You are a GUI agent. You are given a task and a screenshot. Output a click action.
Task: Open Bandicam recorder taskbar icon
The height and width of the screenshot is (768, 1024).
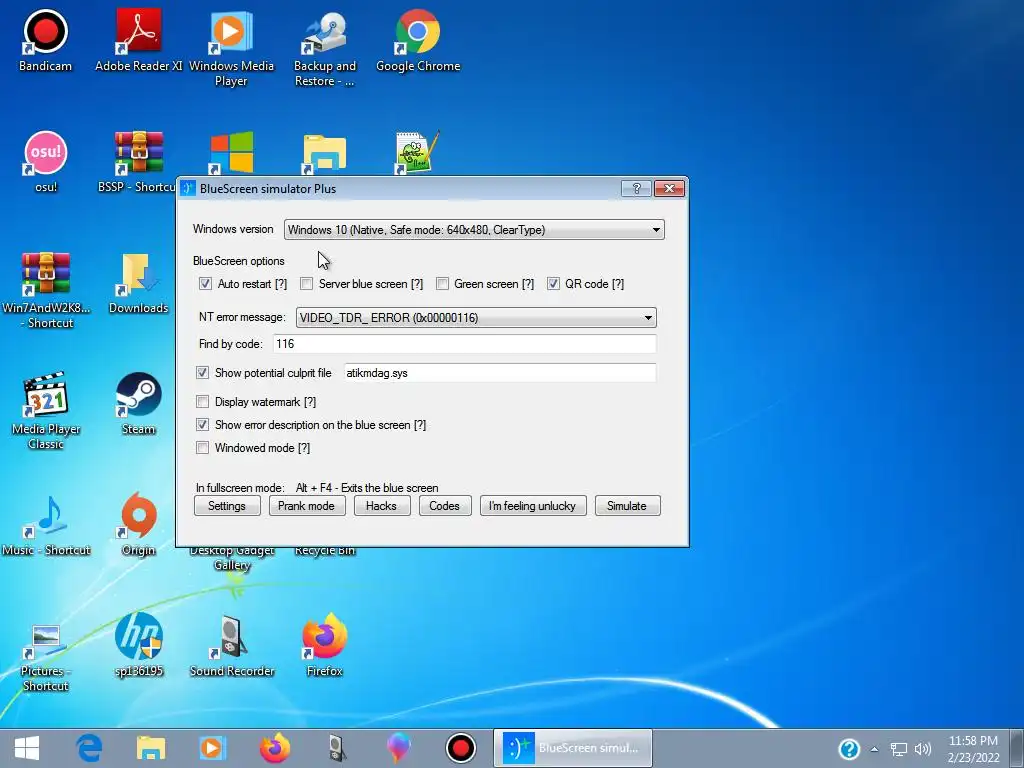coord(461,748)
